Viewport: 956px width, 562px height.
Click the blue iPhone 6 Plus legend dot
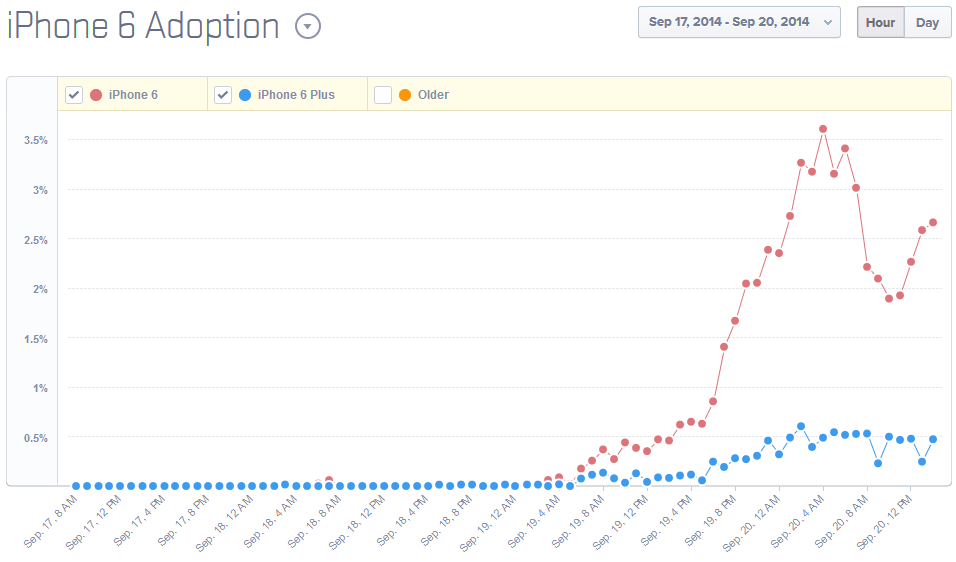(x=245, y=95)
